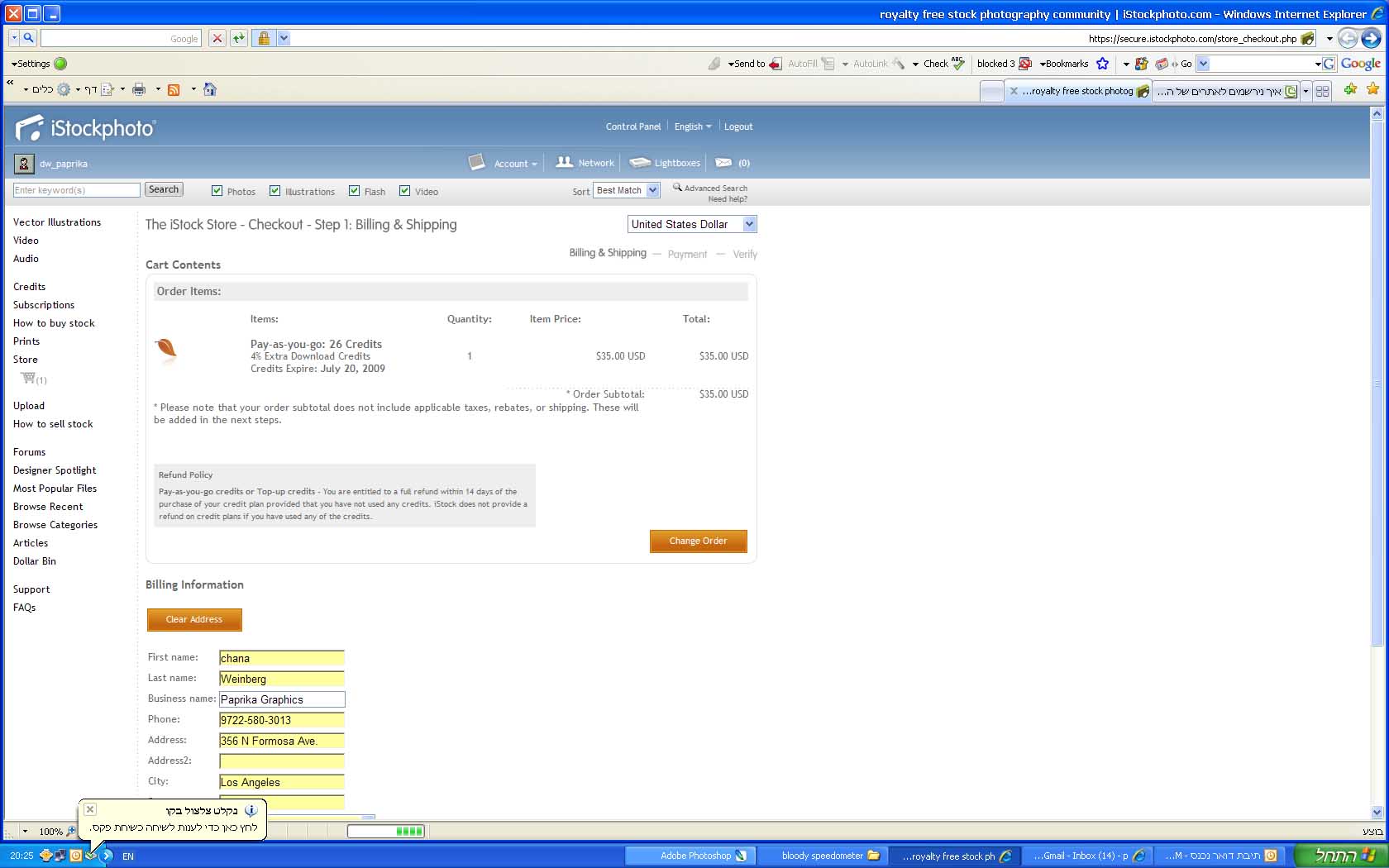Switch to the royalty free stock photog tab

(x=1078, y=91)
